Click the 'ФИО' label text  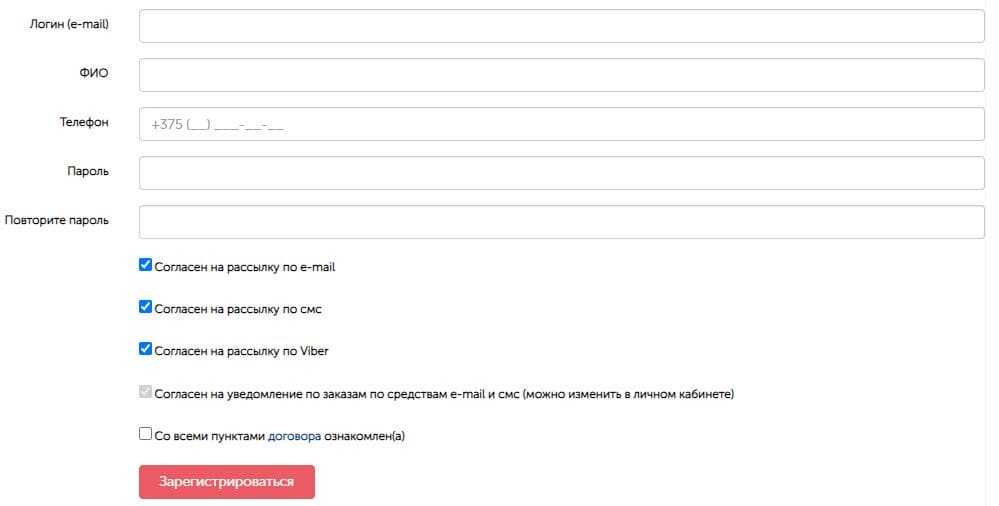(94, 74)
